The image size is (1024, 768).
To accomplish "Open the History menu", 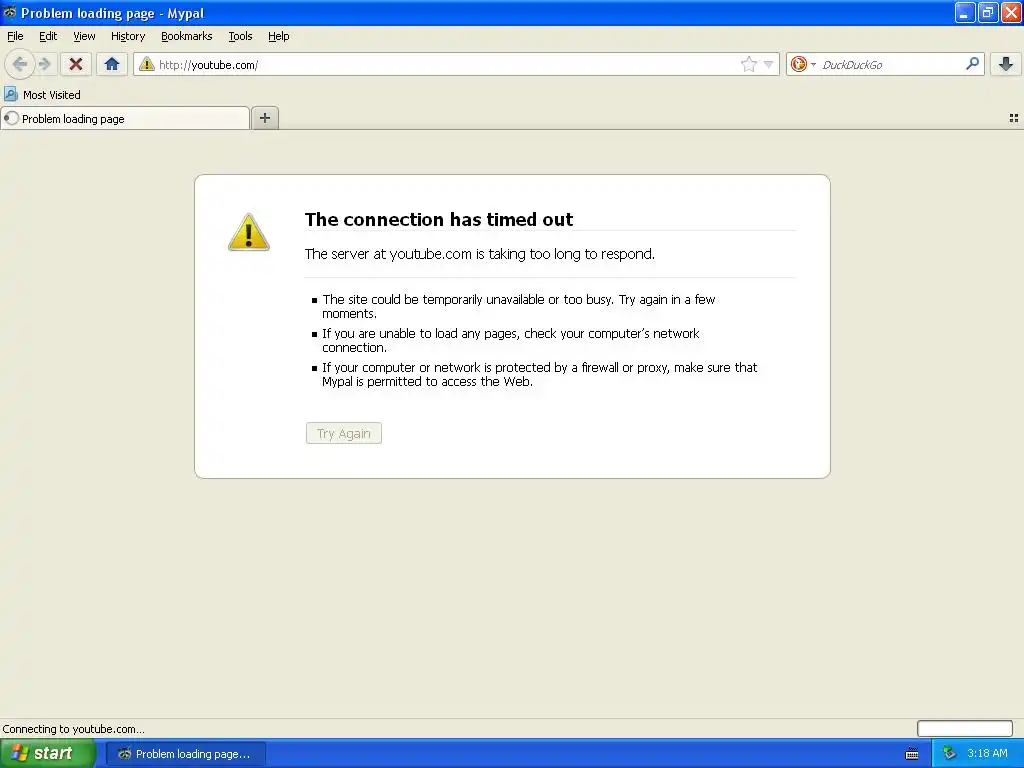I will click(128, 36).
